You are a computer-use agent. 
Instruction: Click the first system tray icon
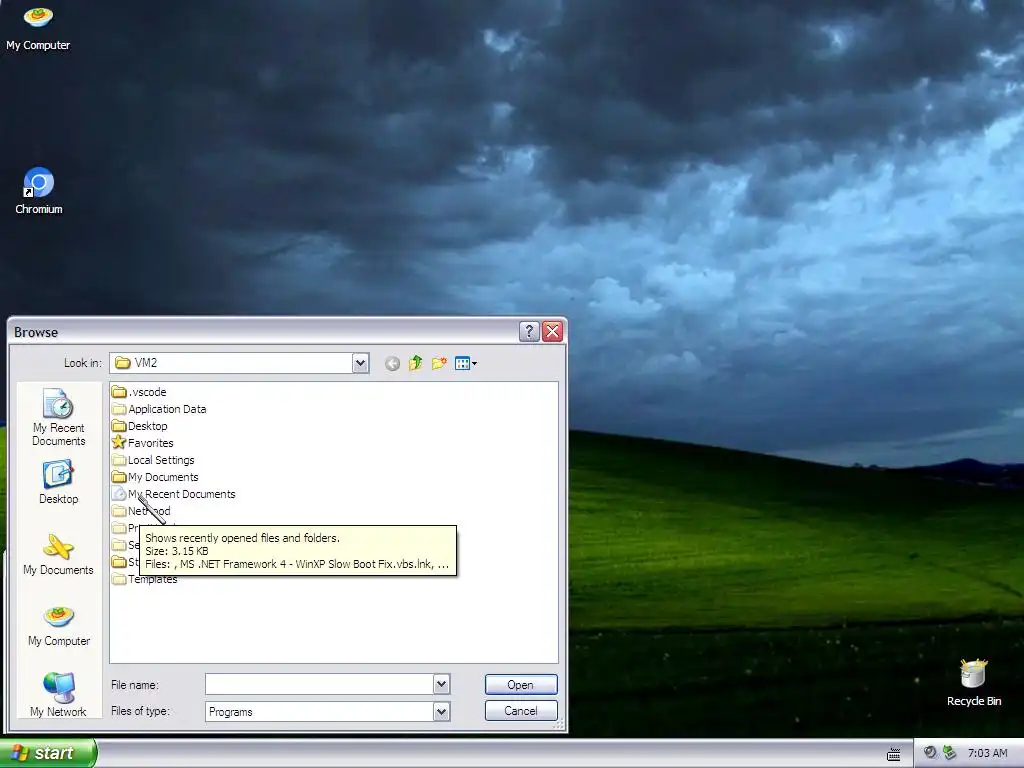[930, 753]
